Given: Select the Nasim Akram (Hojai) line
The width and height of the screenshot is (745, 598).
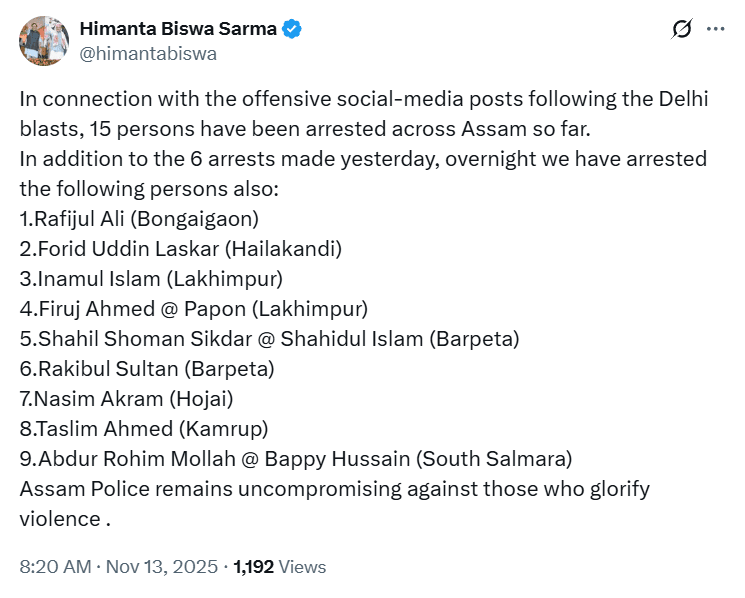Looking at the screenshot, I should 126,399.
